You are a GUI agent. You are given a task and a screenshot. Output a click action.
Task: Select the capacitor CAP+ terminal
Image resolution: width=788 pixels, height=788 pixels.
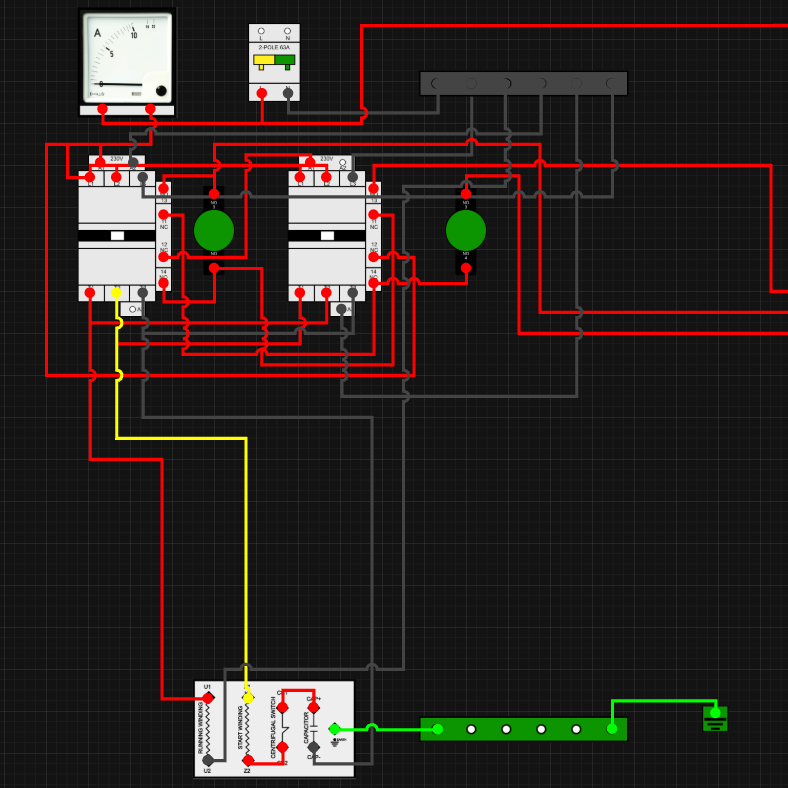314,708
